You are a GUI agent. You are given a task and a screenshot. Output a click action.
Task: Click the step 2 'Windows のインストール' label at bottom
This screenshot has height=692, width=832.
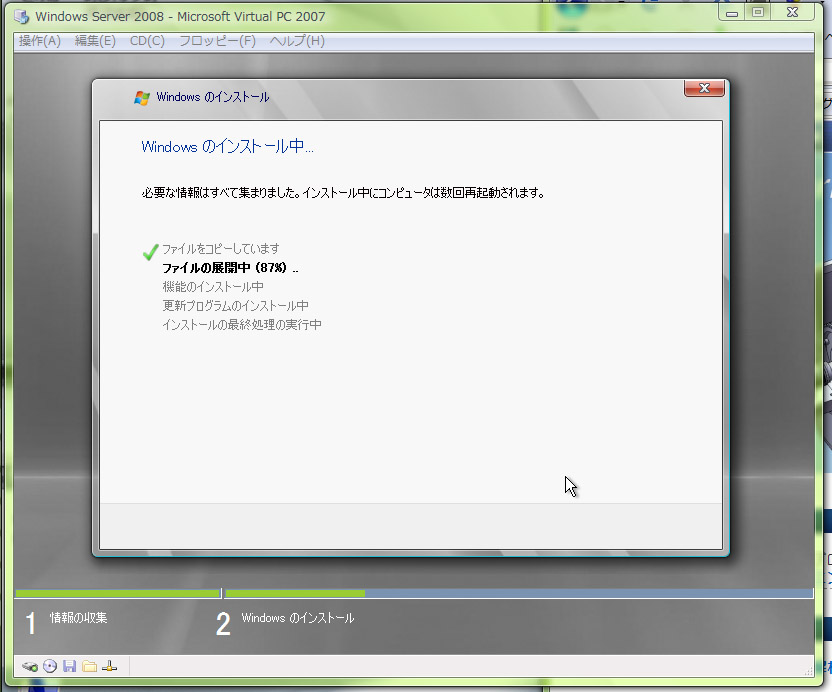coord(298,618)
